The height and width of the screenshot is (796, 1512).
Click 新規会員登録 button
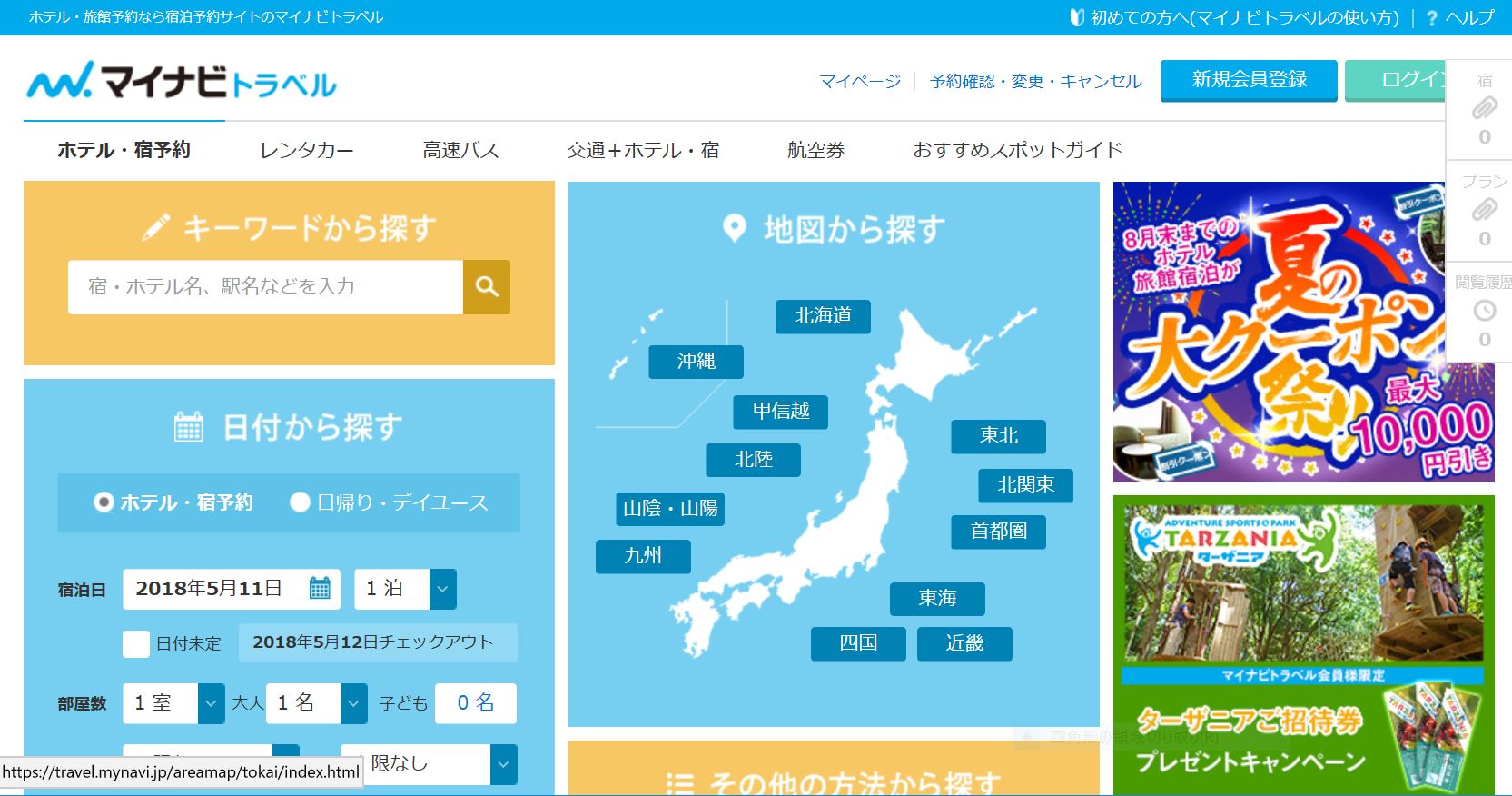click(1249, 80)
